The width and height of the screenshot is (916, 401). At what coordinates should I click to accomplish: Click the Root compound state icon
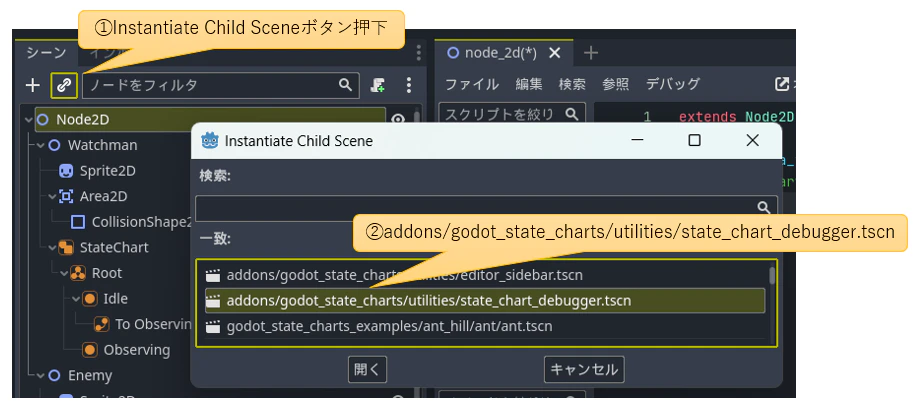(x=78, y=273)
